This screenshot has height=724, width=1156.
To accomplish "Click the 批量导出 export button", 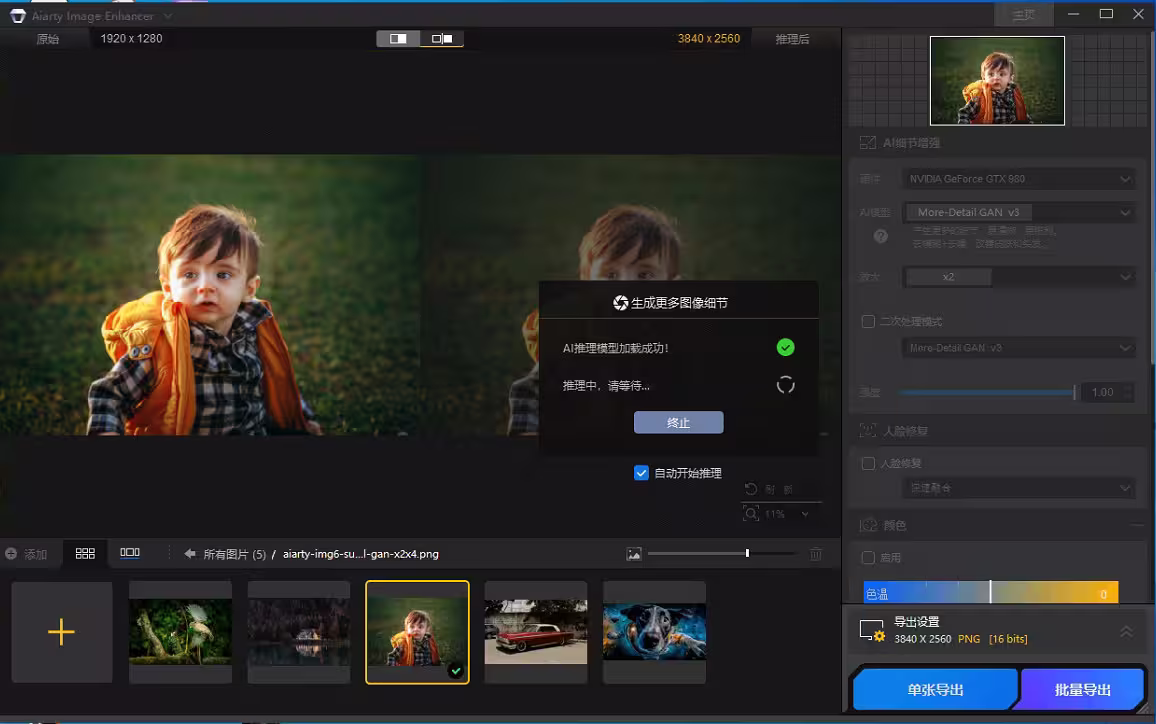I will click(x=1082, y=689).
